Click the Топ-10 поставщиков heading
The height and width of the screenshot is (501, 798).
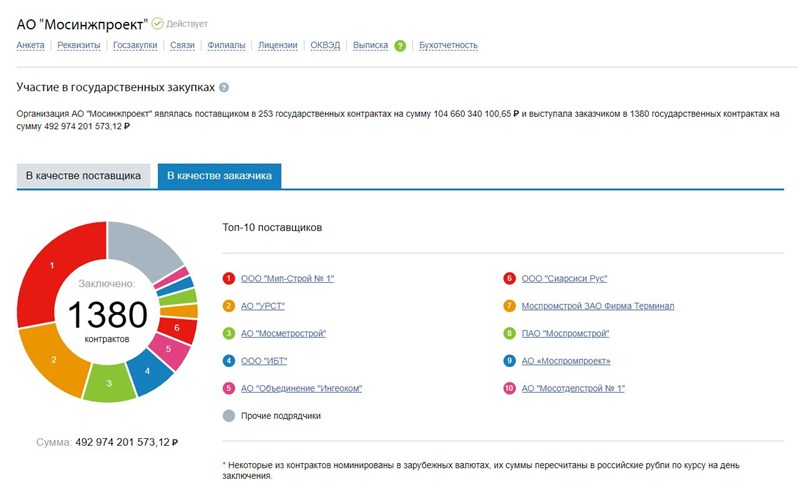pyautogui.click(x=272, y=228)
